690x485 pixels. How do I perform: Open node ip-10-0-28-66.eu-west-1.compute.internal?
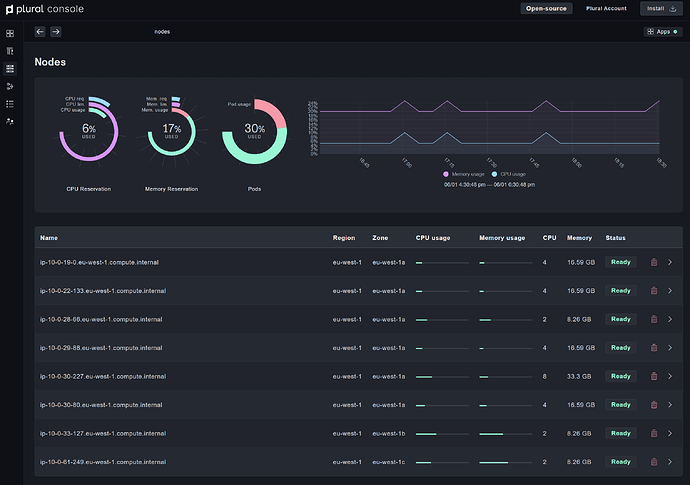point(99,319)
